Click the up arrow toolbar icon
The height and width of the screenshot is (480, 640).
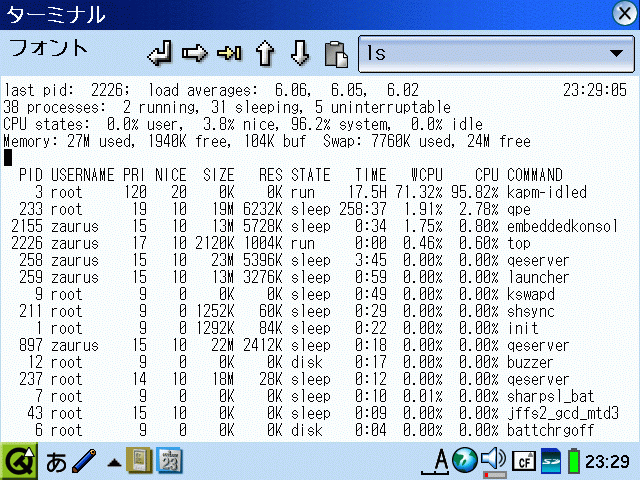pyautogui.click(x=265, y=53)
